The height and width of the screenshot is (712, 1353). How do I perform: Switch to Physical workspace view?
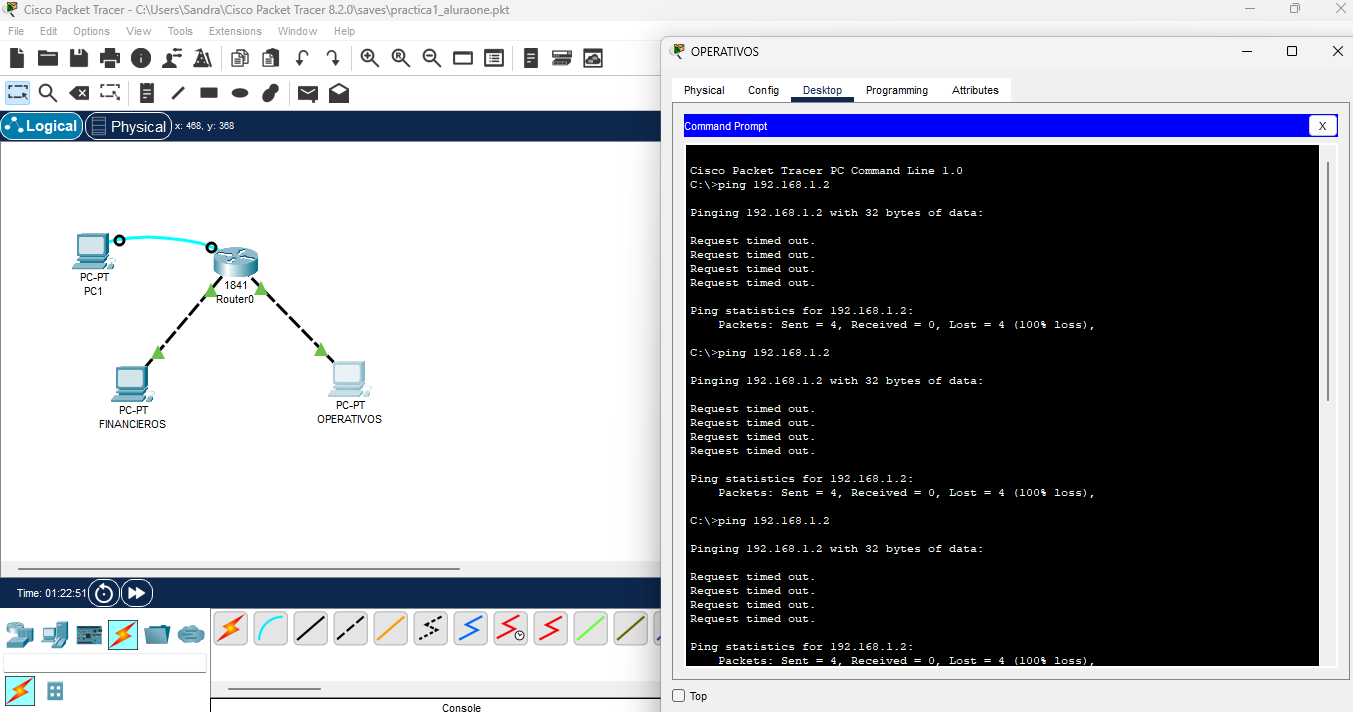pyautogui.click(x=128, y=126)
